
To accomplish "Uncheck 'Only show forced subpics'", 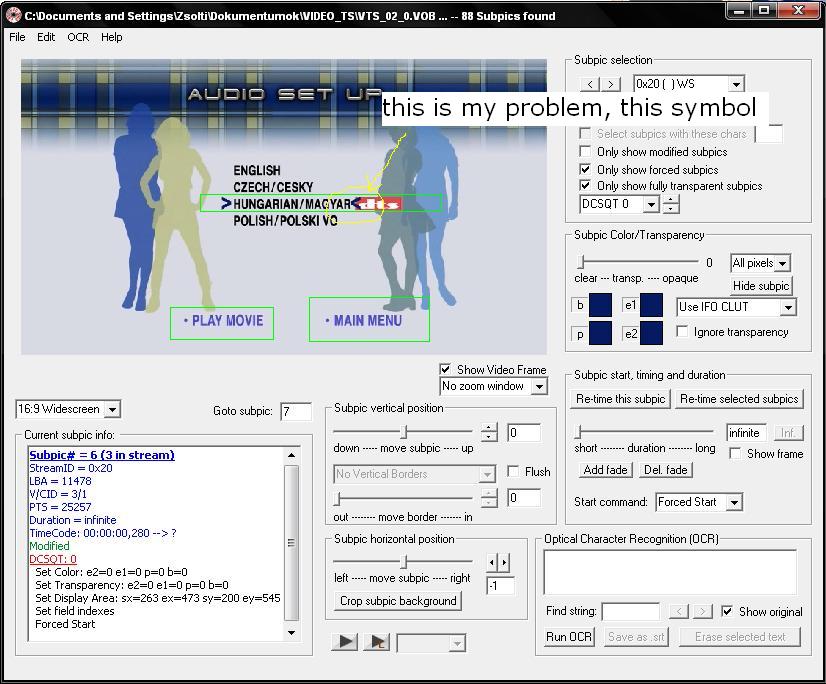I will [x=585, y=170].
